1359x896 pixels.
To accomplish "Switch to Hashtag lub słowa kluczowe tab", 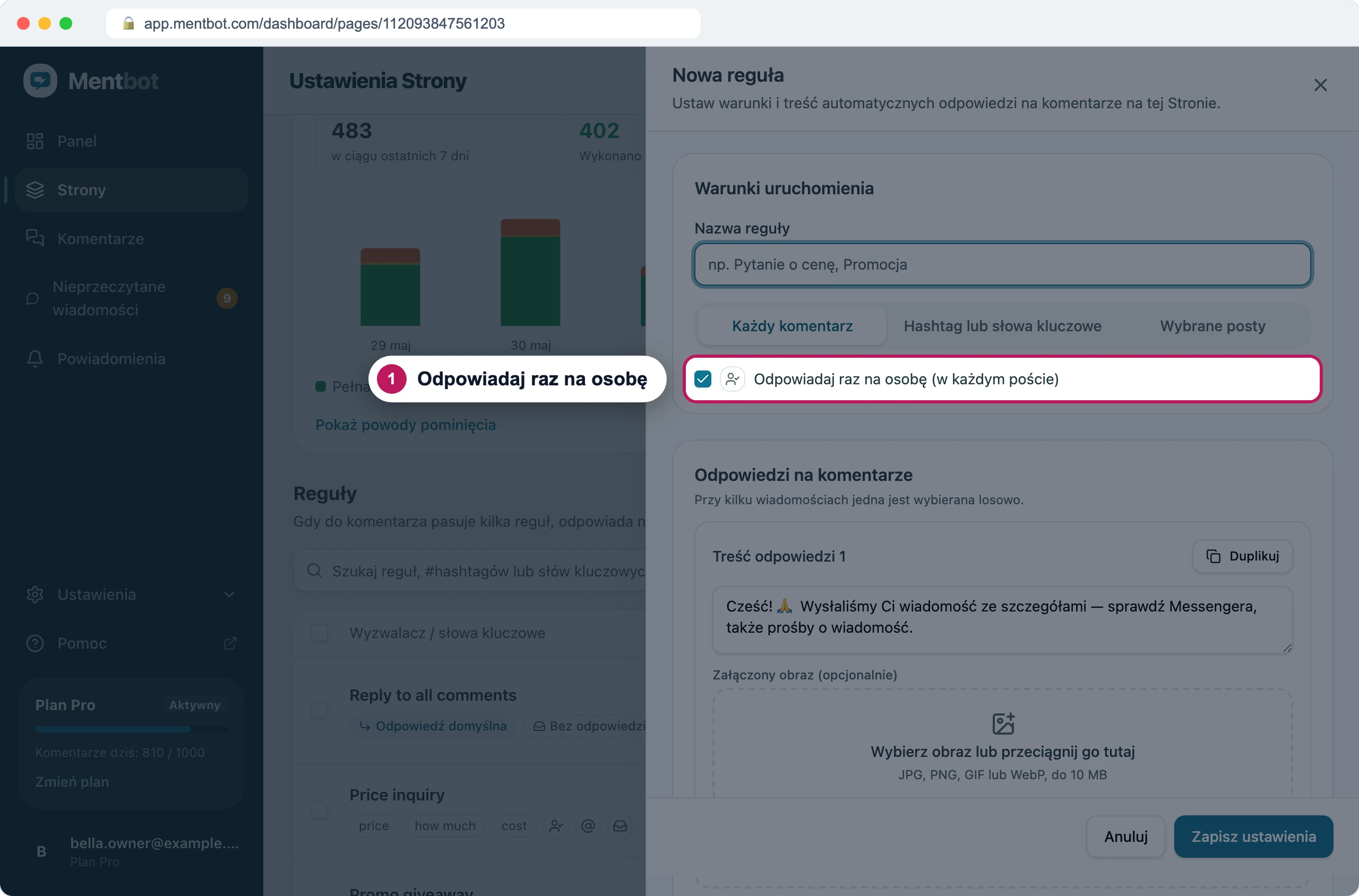I will coord(1002,326).
